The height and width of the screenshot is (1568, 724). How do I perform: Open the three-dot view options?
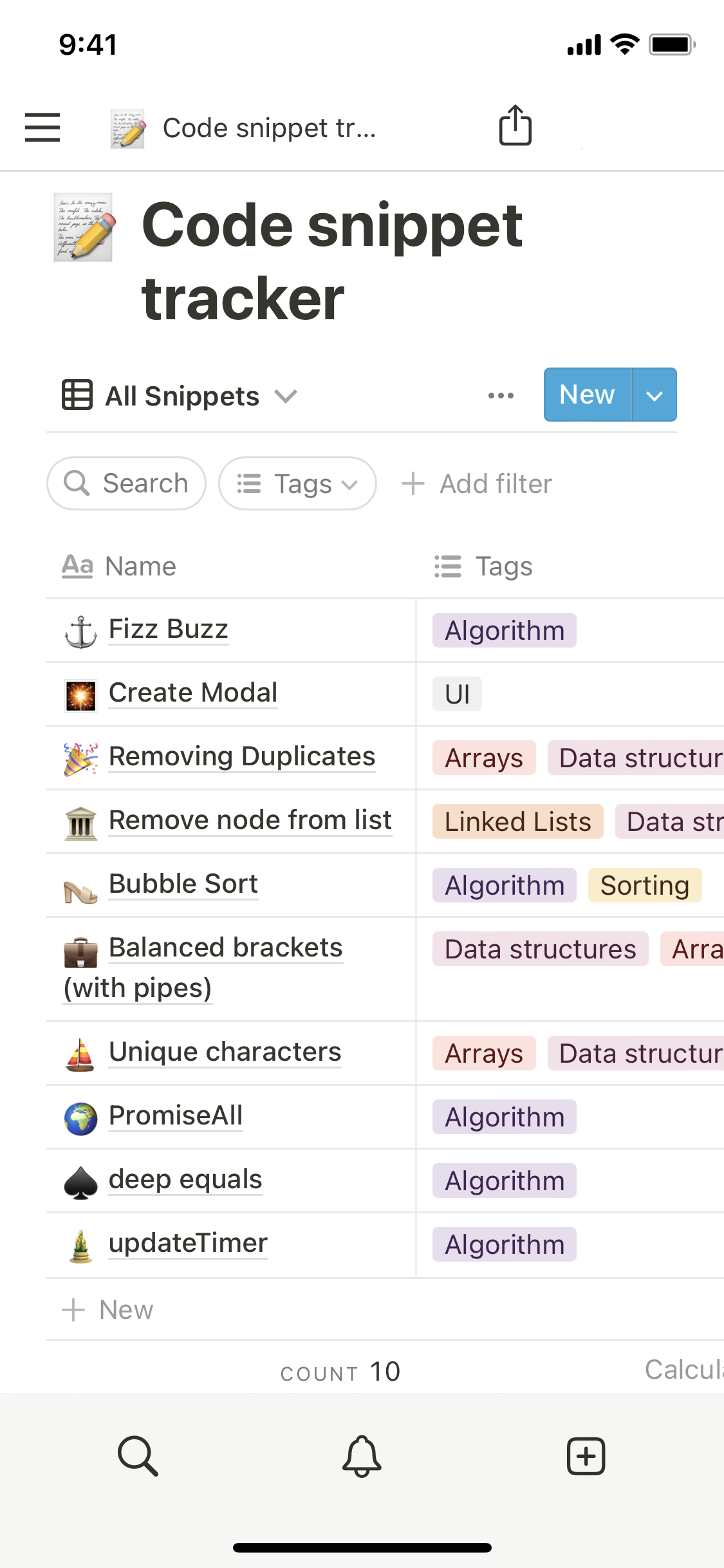pyautogui.click(x=501, y=395)
